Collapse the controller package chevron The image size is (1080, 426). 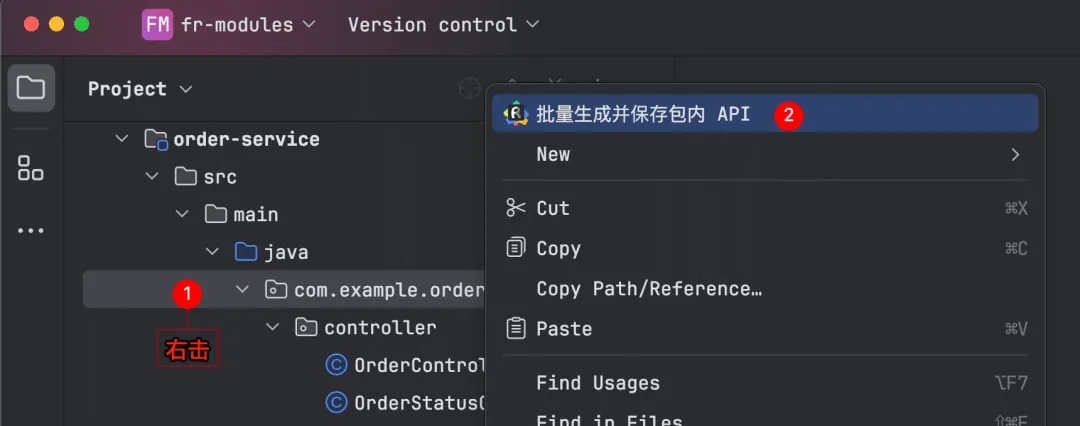pos(273,327)
